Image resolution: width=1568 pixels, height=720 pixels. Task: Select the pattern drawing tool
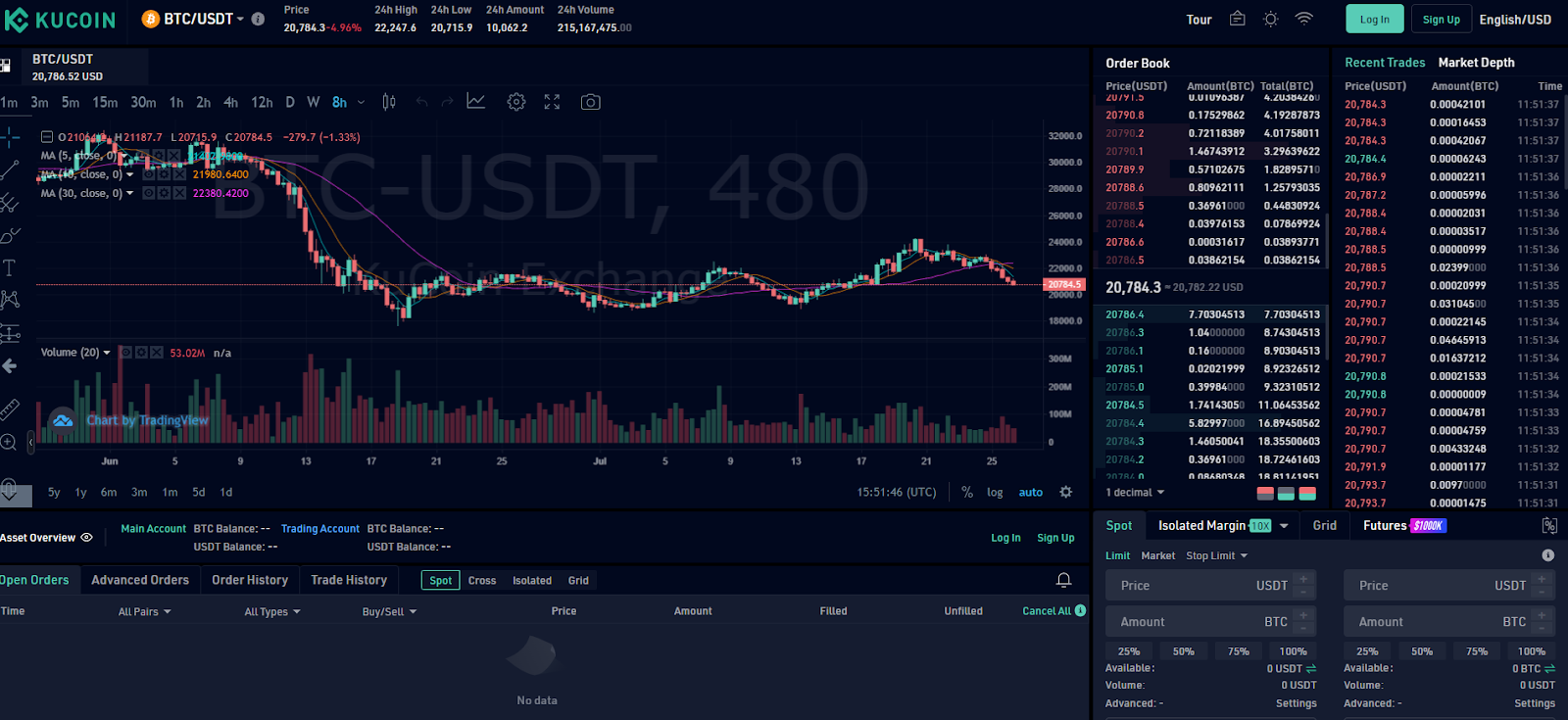[x=10, y=300]
